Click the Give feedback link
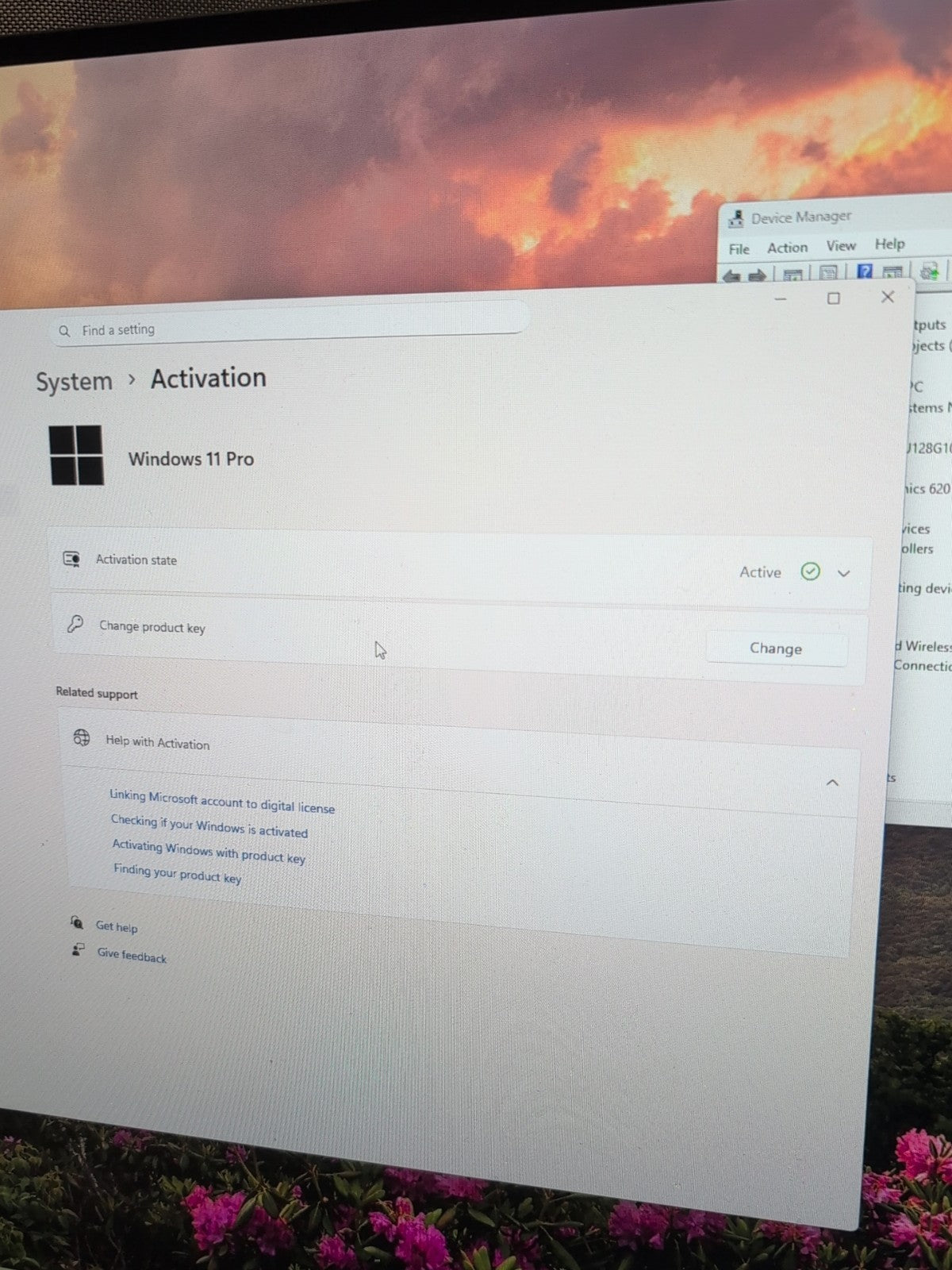The height and width of the screenshot is (1270, 952). (x=132, y=955)
